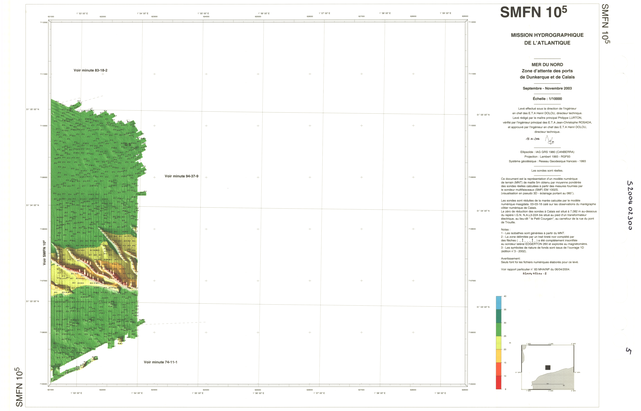Image resolution: width=641 pixels, height=411 pixels.
Task: Pick the red swatch at bottom of depth legend
Action: coord(498,383)
